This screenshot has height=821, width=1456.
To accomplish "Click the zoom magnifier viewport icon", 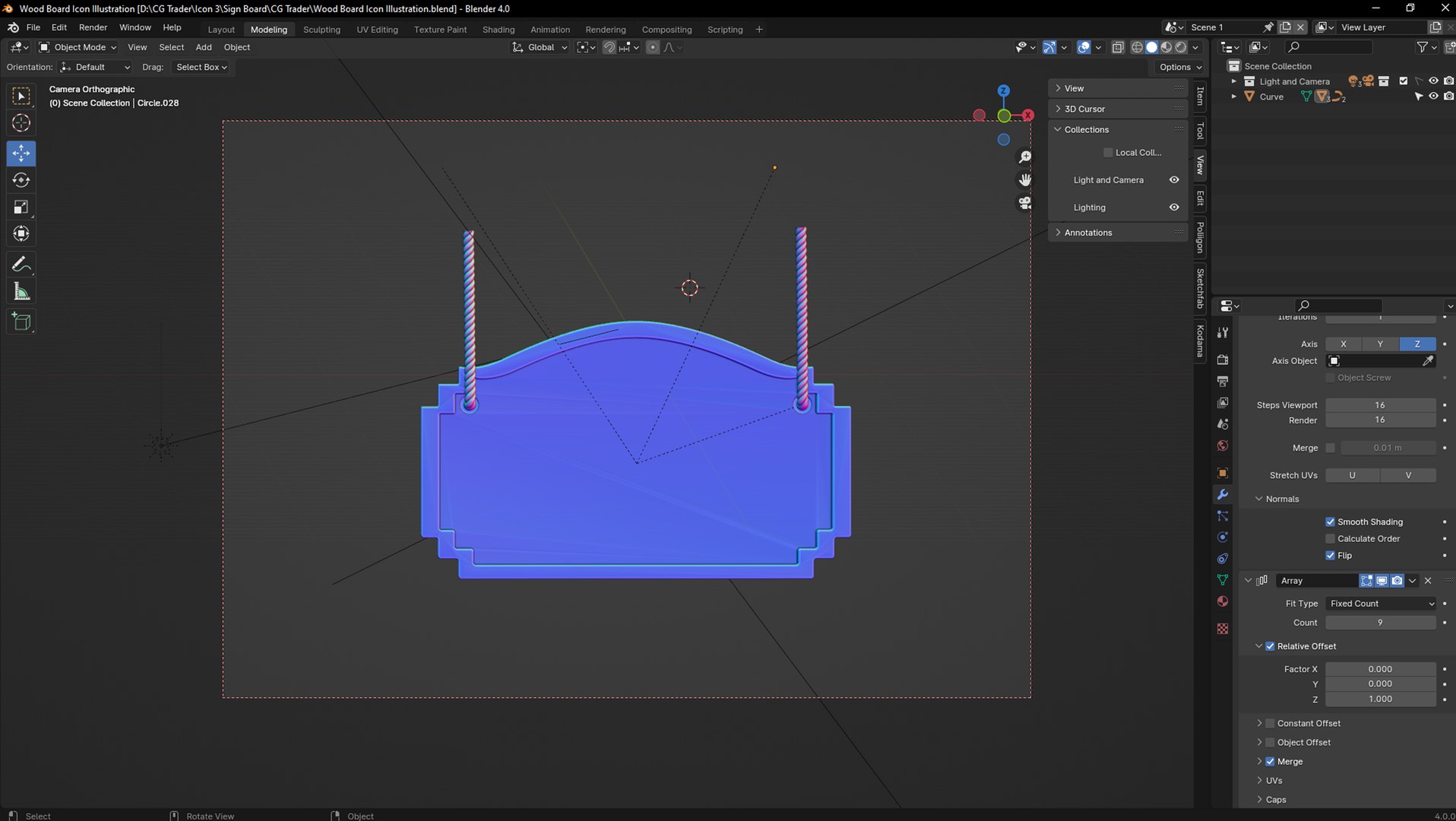I will [1025, 157].
